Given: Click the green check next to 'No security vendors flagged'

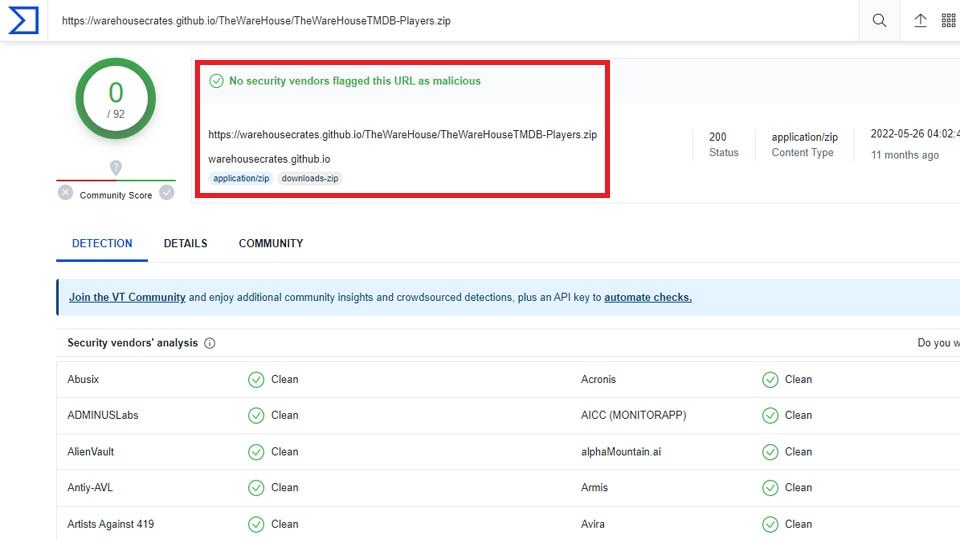Looking at the screenshot, I should [x=216, y=81].
